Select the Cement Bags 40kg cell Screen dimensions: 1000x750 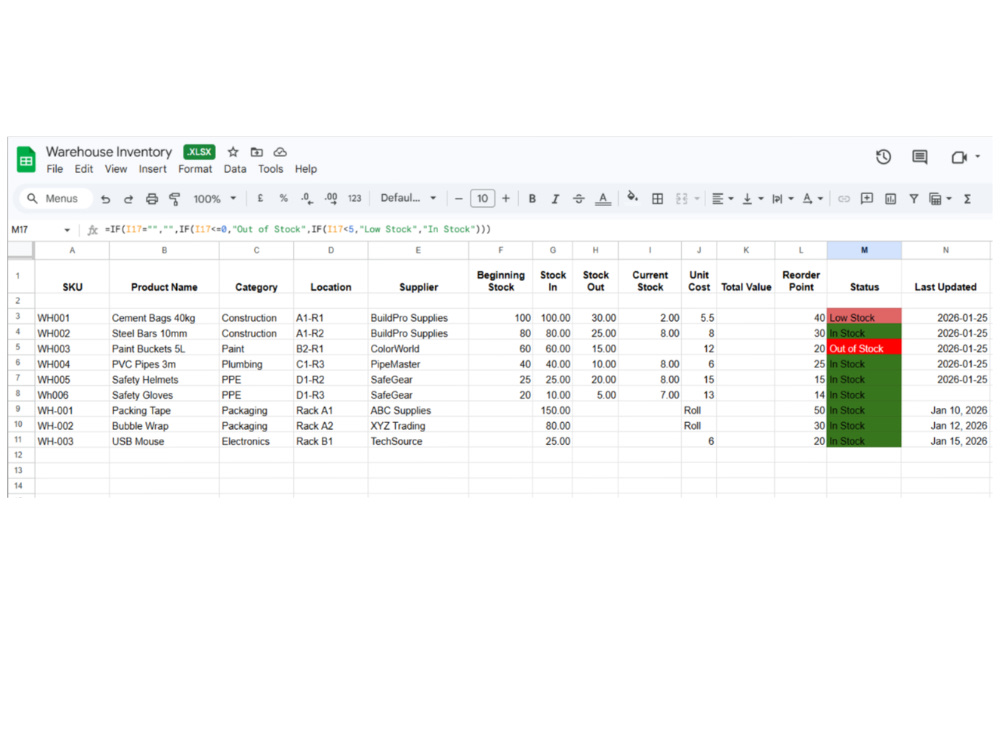click(164, 318)
